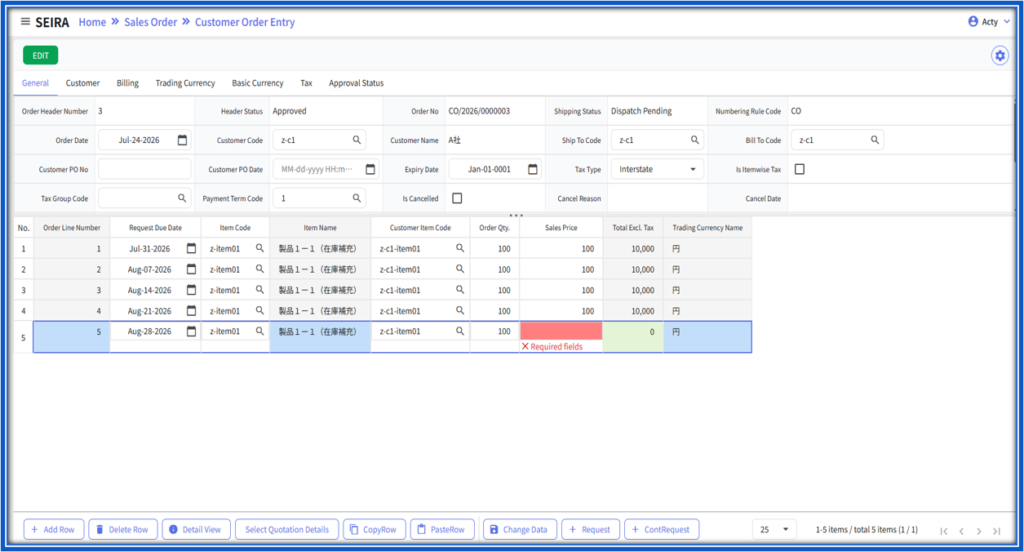
Task: Click the Trading Currency Name column header
Action: coord(707,227)
